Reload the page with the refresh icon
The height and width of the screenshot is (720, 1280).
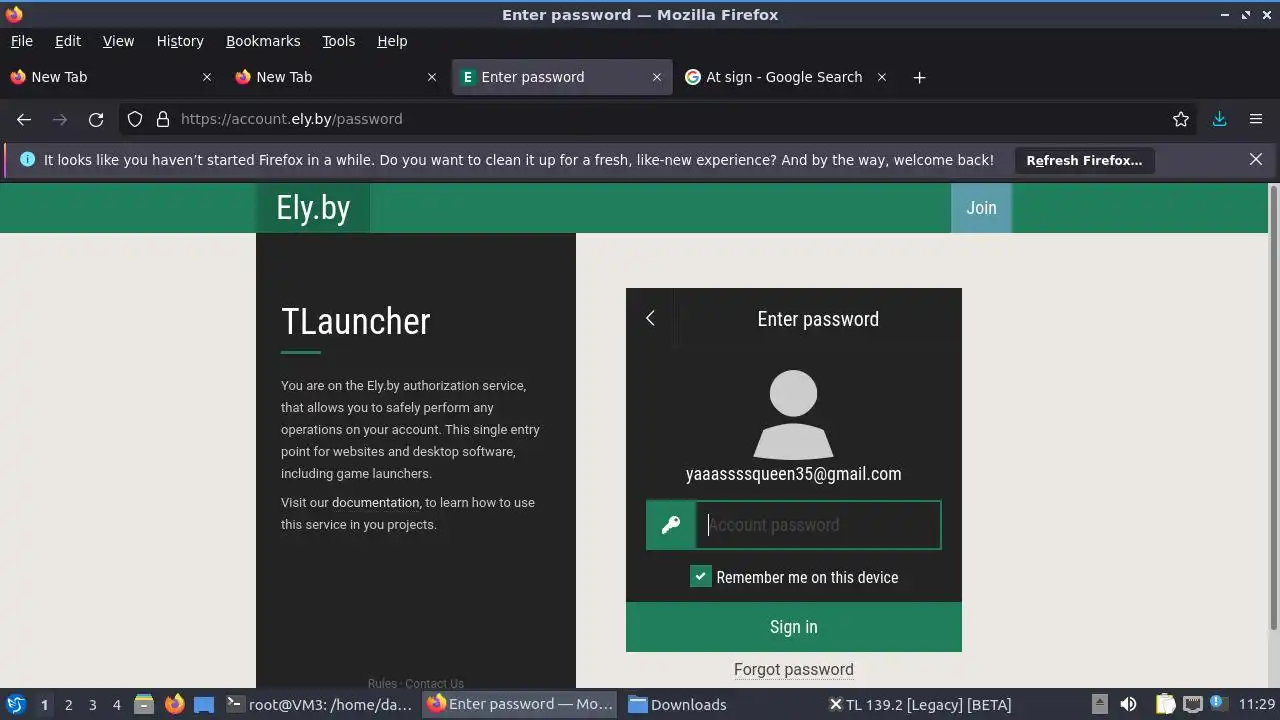coord(96,119)
